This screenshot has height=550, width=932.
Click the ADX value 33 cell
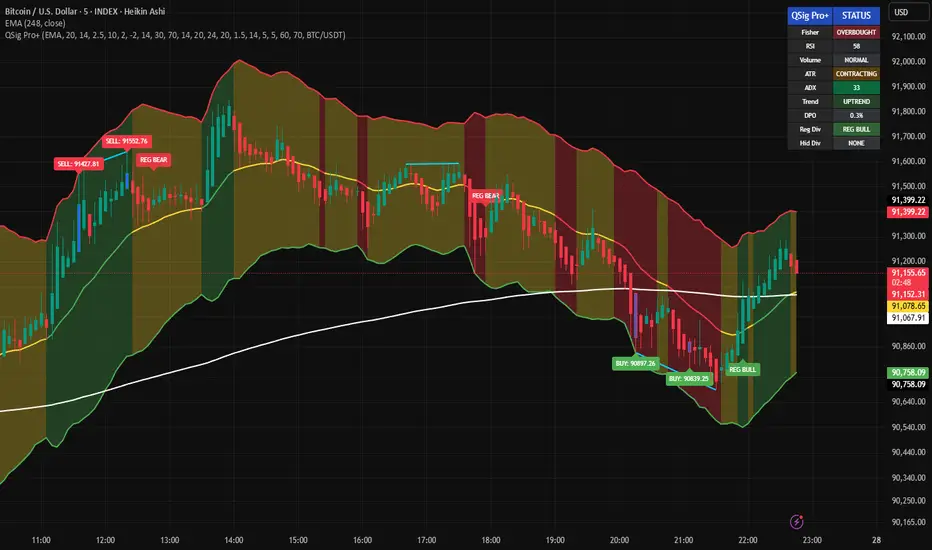[856, 87]
